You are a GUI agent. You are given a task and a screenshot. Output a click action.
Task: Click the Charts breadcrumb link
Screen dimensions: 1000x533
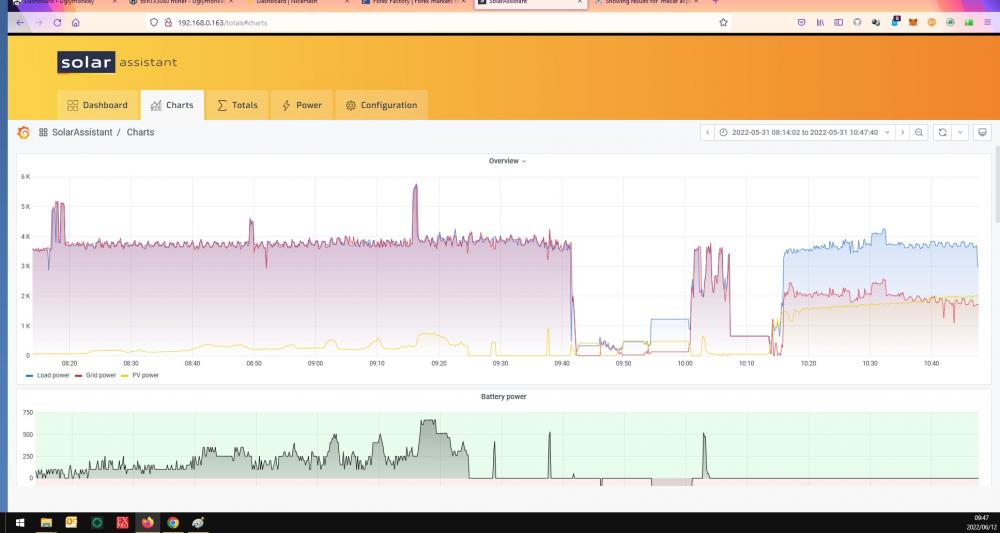140,133
